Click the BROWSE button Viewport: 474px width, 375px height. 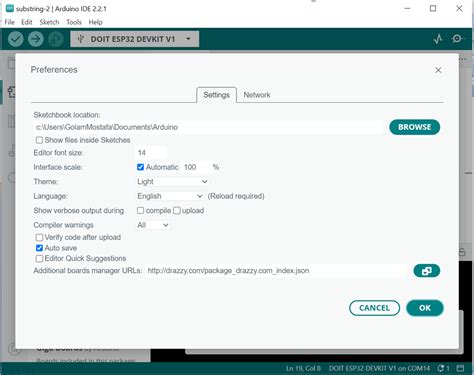pos(415,127)
